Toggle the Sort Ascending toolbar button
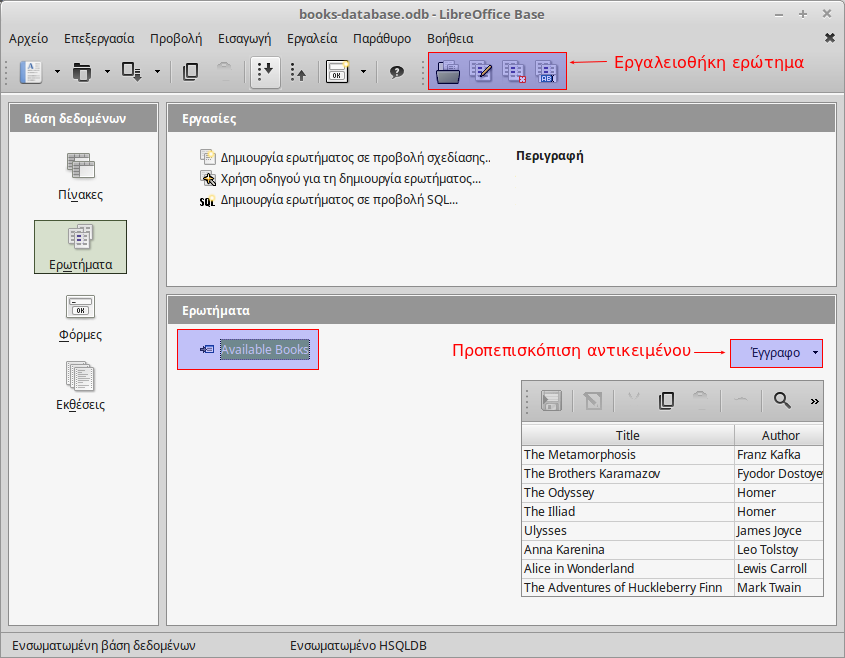 click(266, 72)
